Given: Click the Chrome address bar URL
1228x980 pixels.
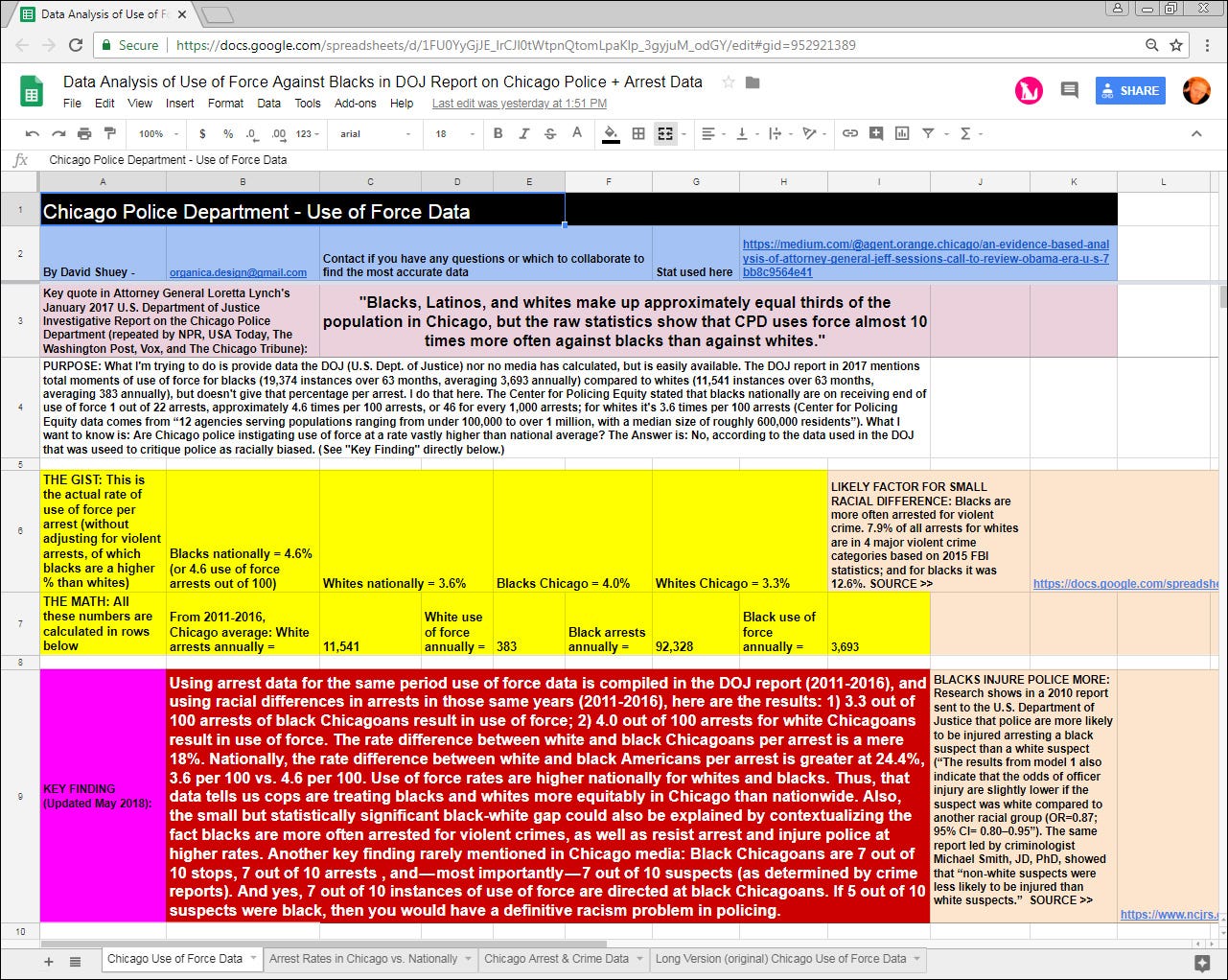Looking at the screenshot, I should click(516, 45).
